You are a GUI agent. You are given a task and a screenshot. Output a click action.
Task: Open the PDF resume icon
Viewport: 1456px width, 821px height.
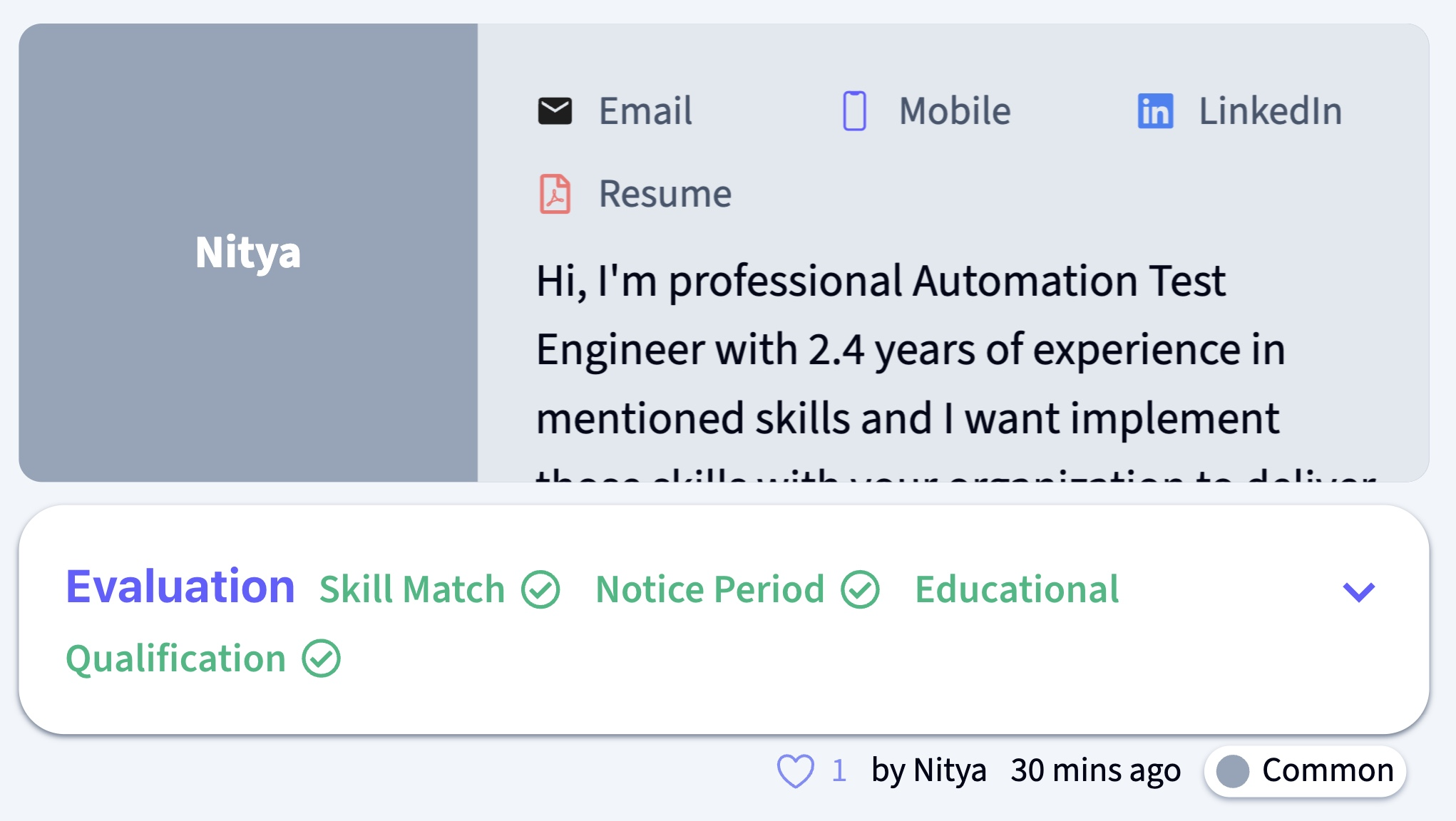555,194
